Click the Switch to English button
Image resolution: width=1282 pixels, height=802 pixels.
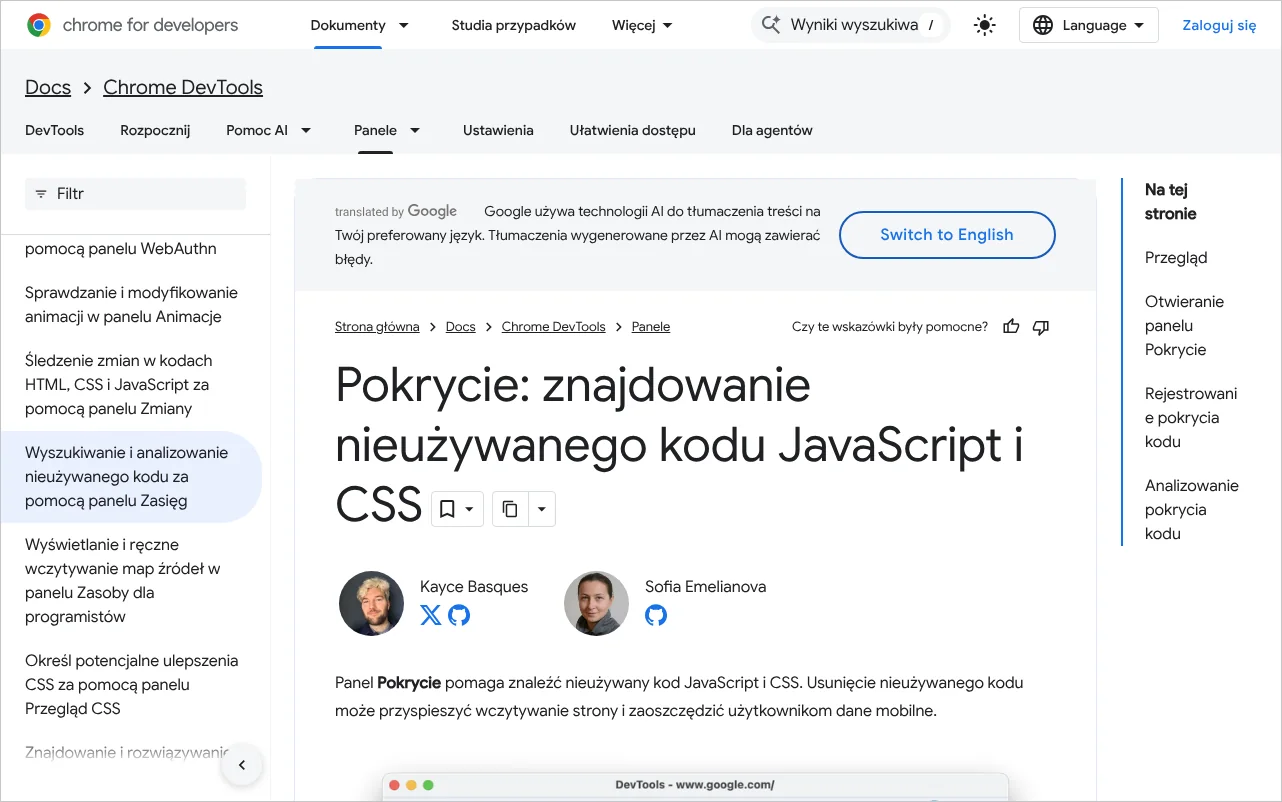pyautogui.click(x=947, y=235)
